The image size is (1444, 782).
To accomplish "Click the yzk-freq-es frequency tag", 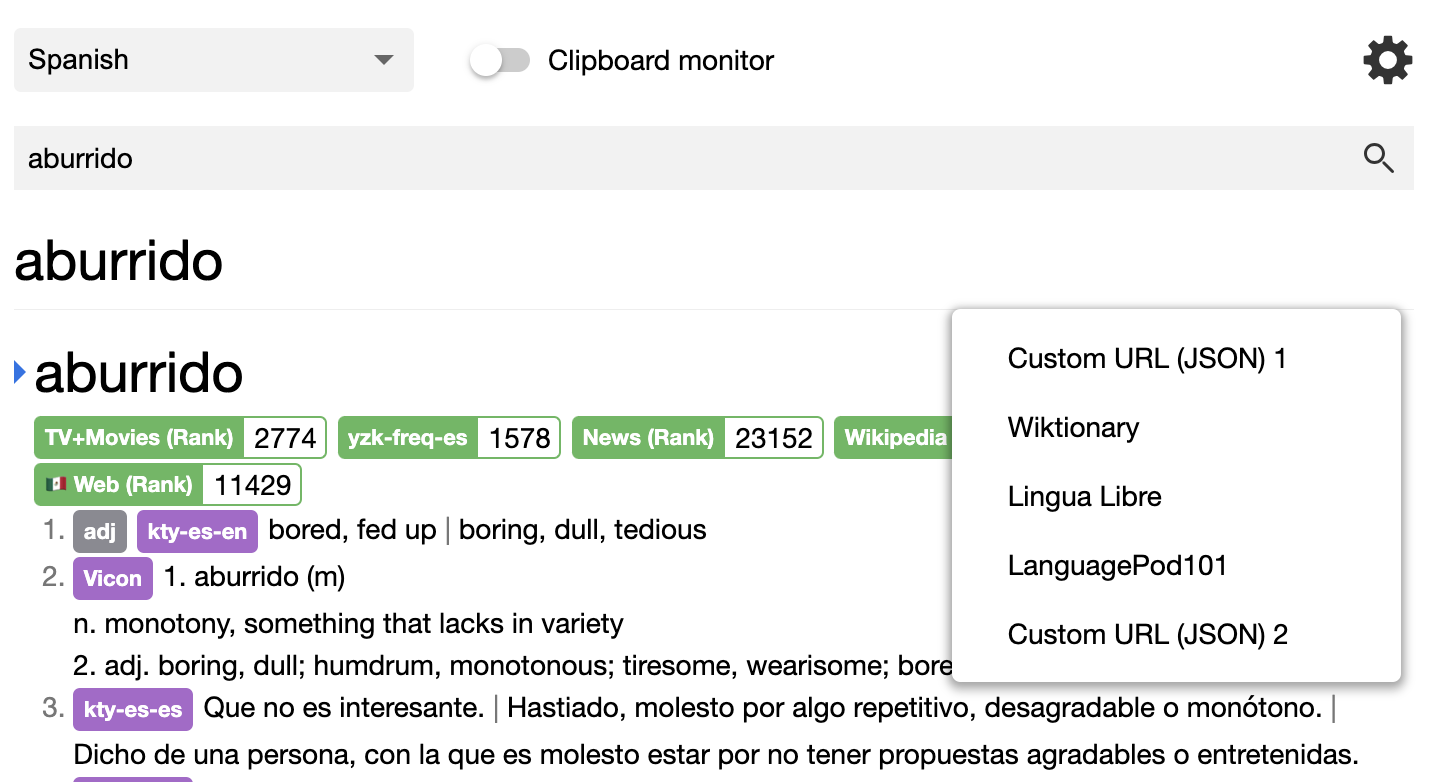I will click(408, 438).
